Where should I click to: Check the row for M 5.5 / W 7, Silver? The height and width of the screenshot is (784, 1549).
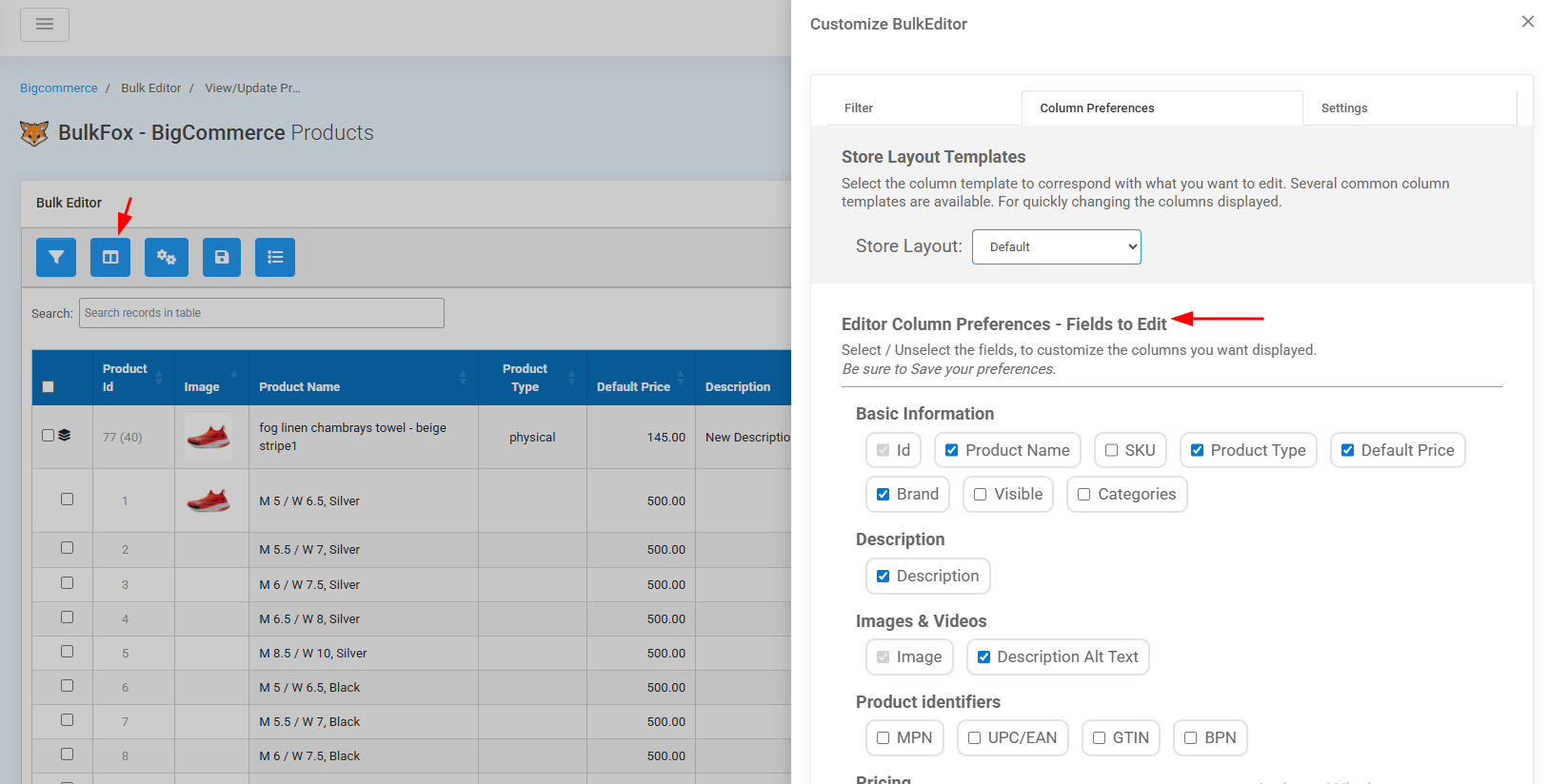pyautogui.click(x=67, y=547)
